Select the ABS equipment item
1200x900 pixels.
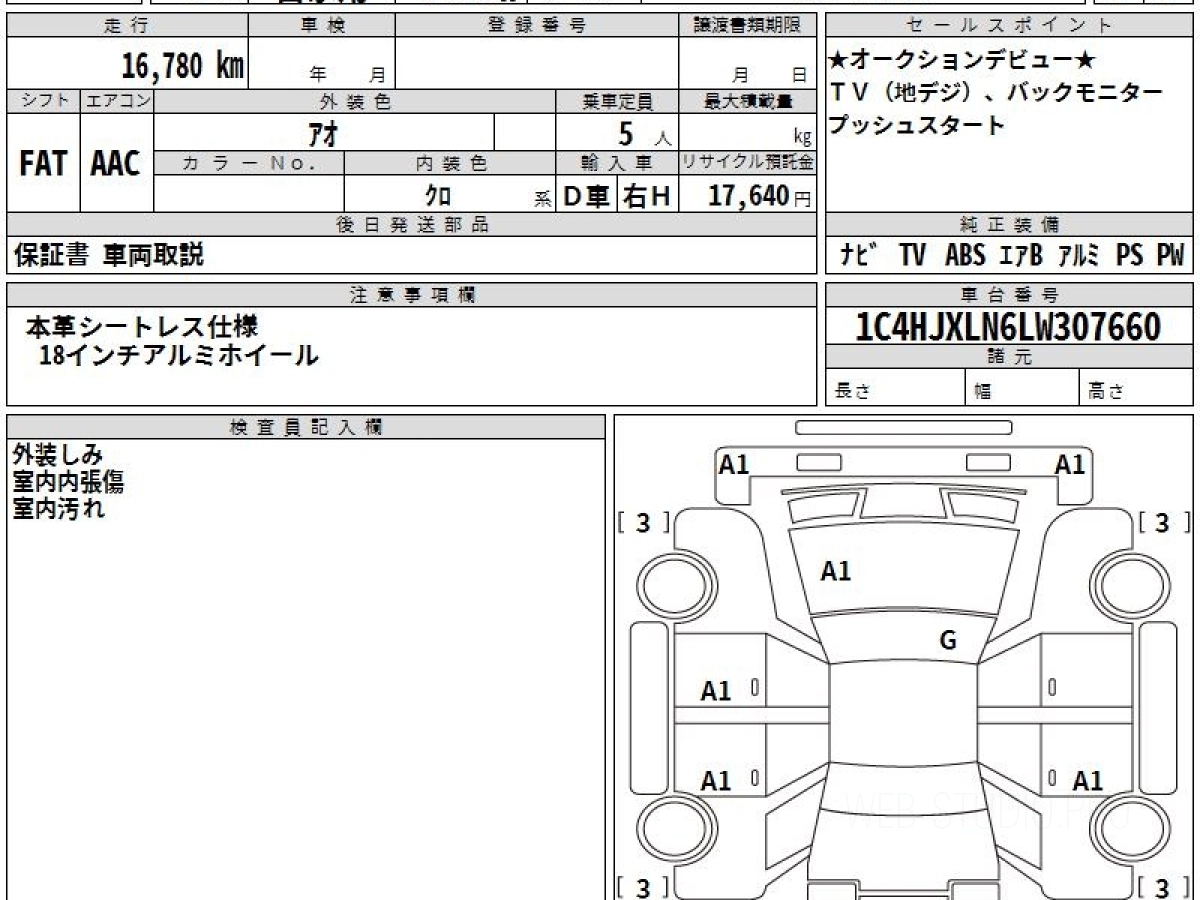click(965, 255)
